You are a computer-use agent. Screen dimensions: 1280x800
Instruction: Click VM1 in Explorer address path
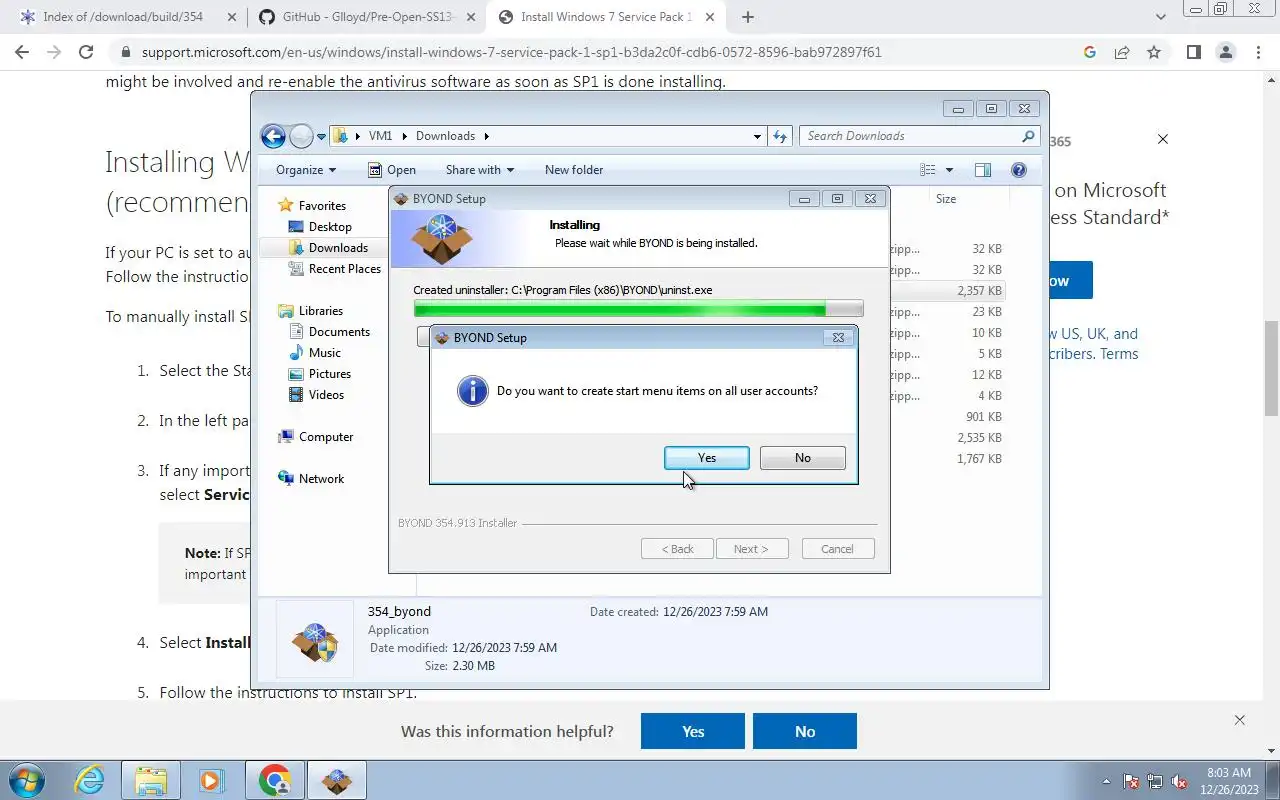tap(380, 136)
